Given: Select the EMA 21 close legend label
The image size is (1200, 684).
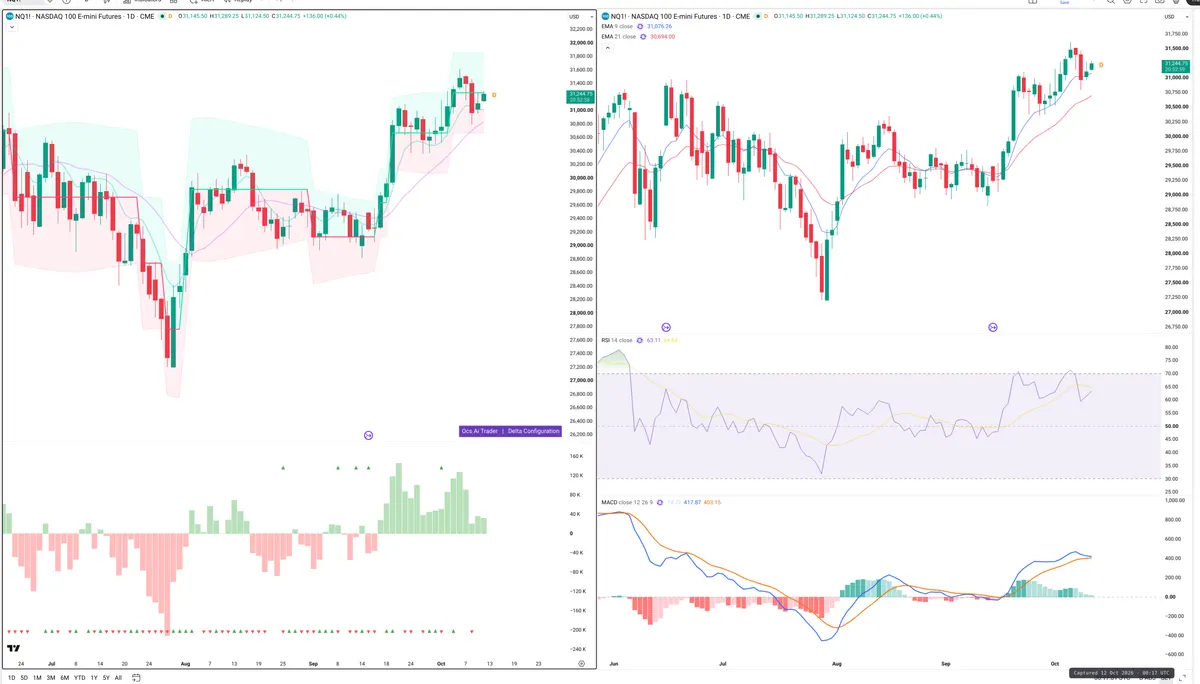Looking at the screenshot, I should click(x=618, y=36).
